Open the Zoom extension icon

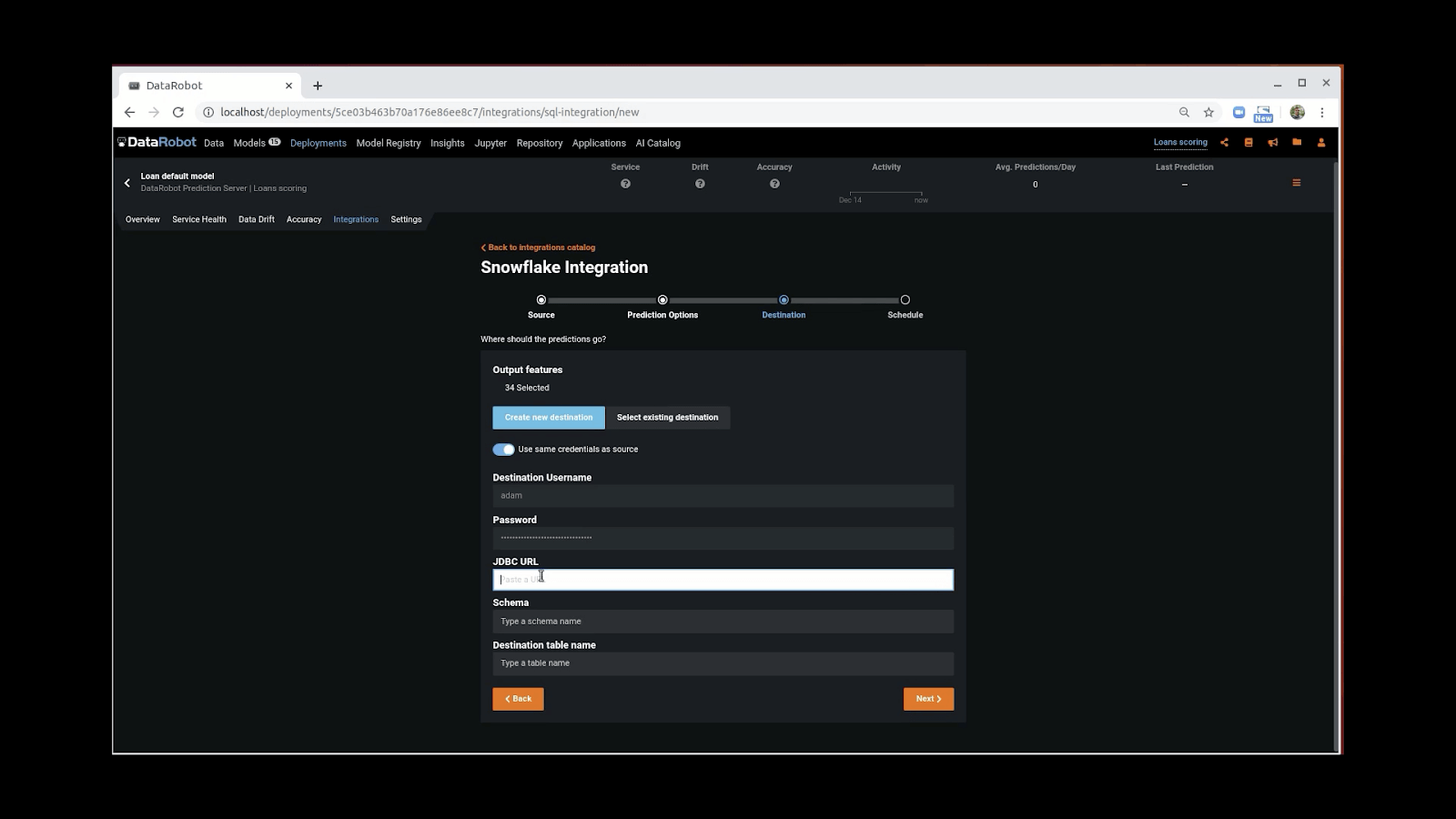pos(1239,112)
